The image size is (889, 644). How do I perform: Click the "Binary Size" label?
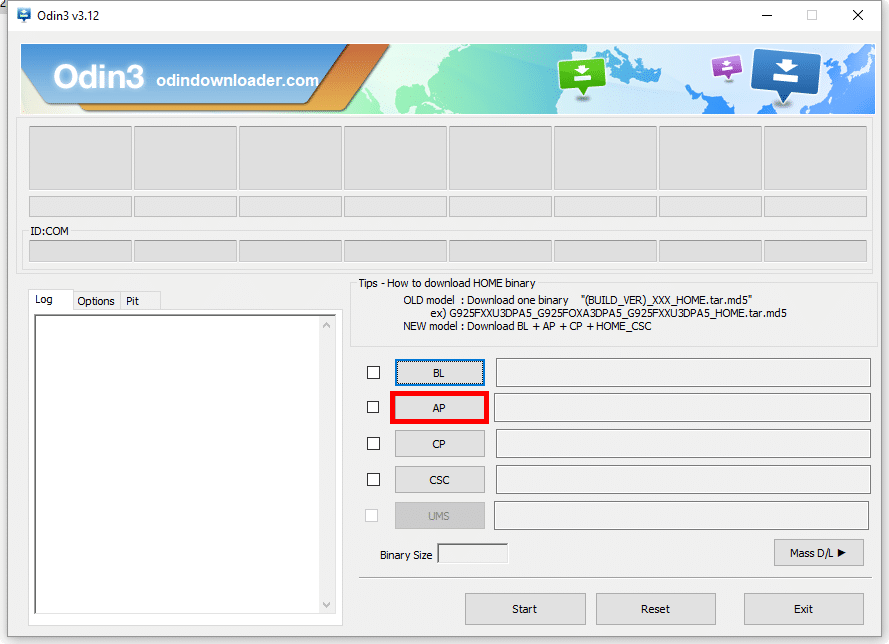click(406, 555)
